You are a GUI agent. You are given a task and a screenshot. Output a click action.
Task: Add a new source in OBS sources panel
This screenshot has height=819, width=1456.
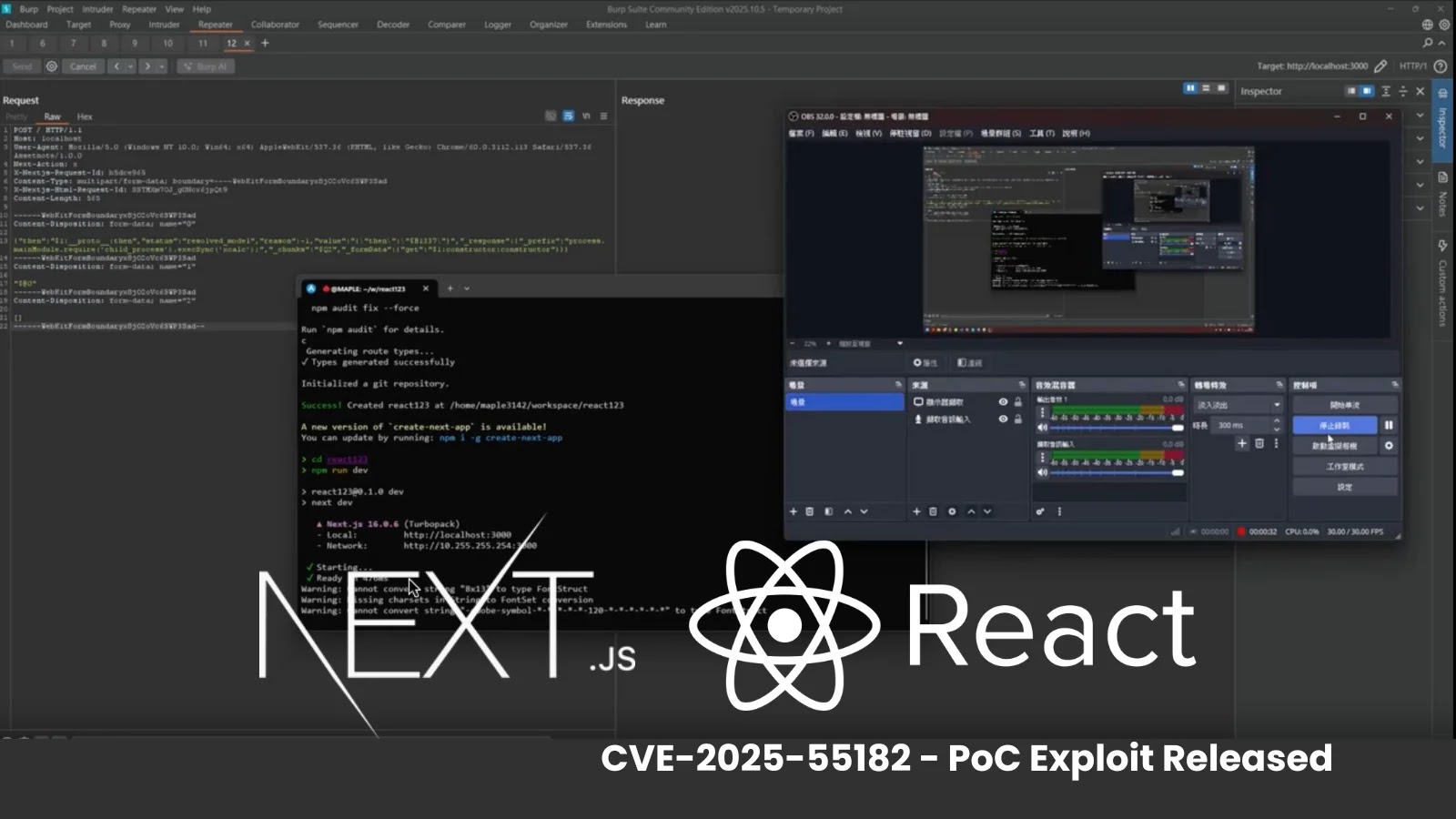click(917, 511)
